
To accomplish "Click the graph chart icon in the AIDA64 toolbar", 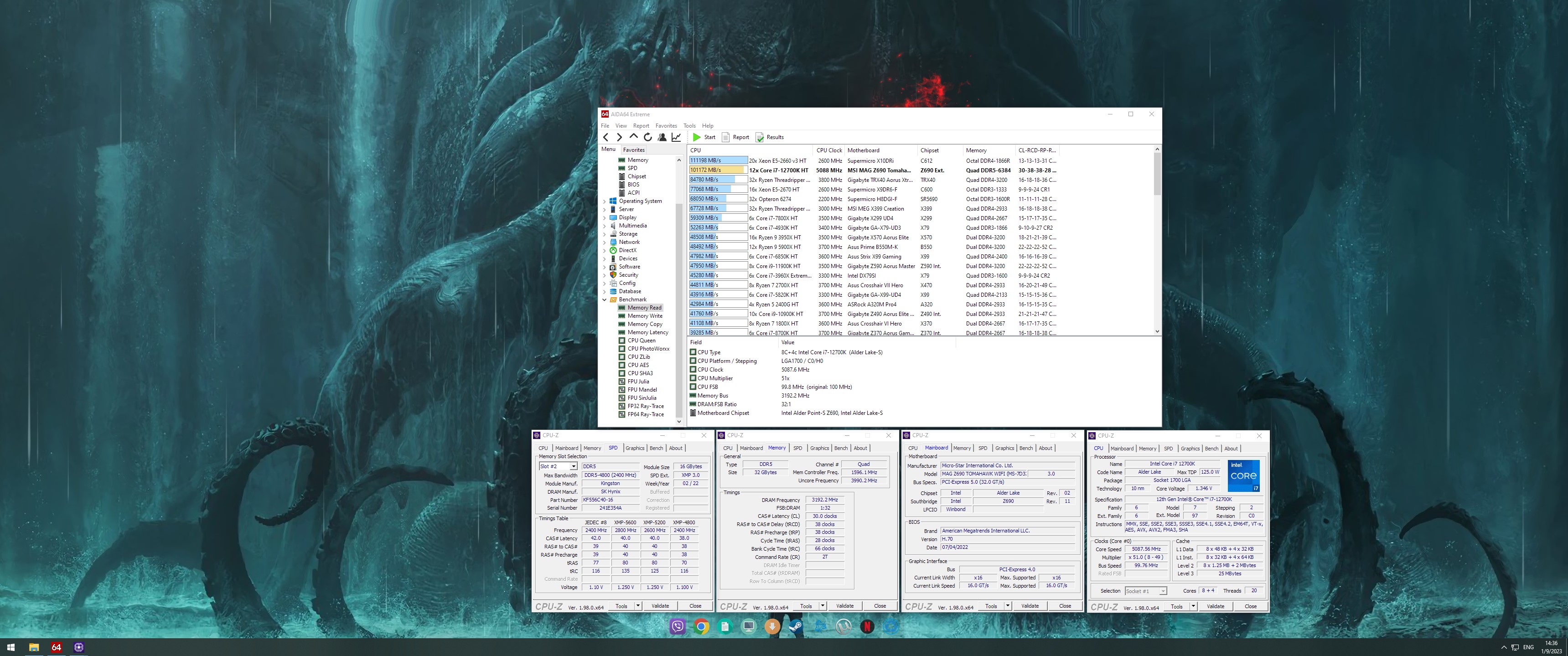I will click(x=676, y=138).
